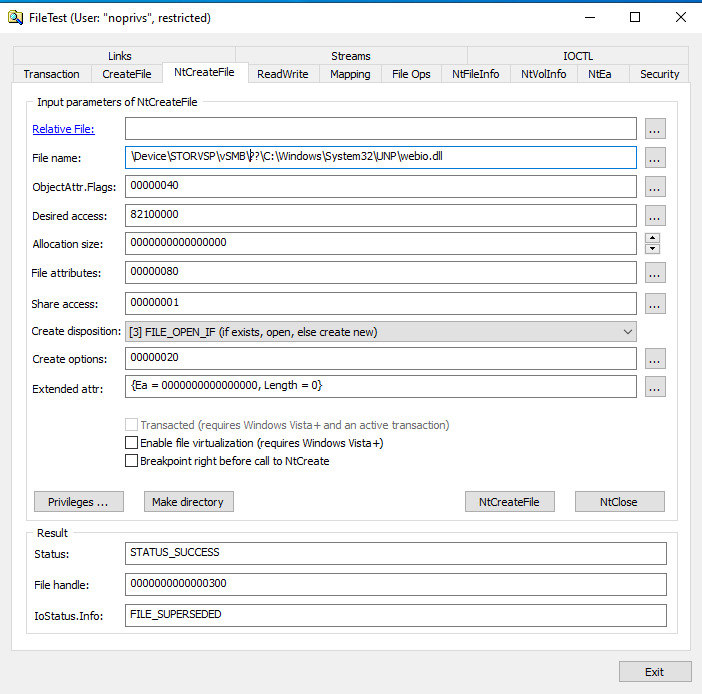Click the FileTest app icon in the title bar
The height and width of the screenshot is (694, 702).
coord(15,17)
